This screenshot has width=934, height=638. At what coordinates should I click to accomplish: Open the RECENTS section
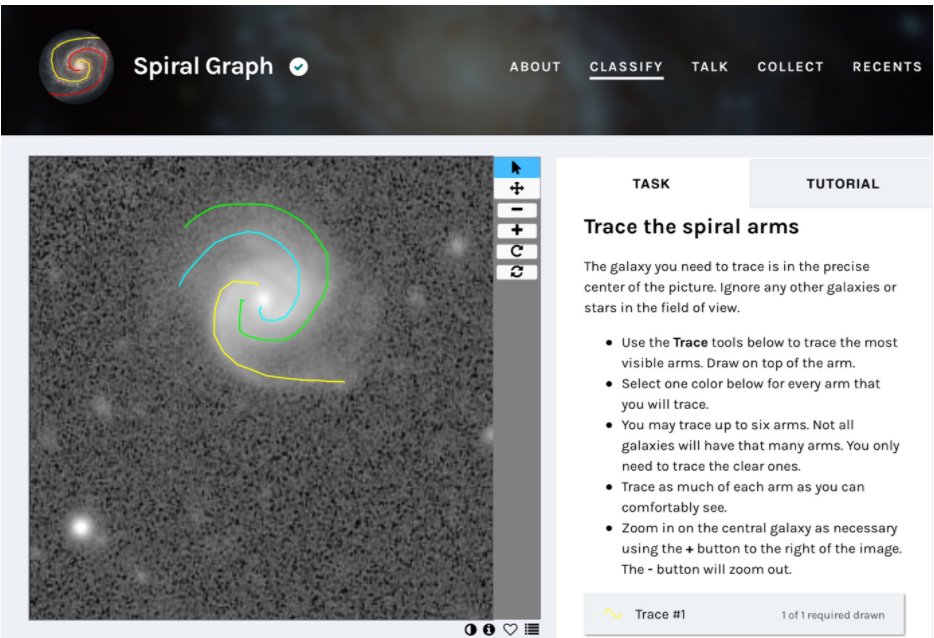coord(887,67)
